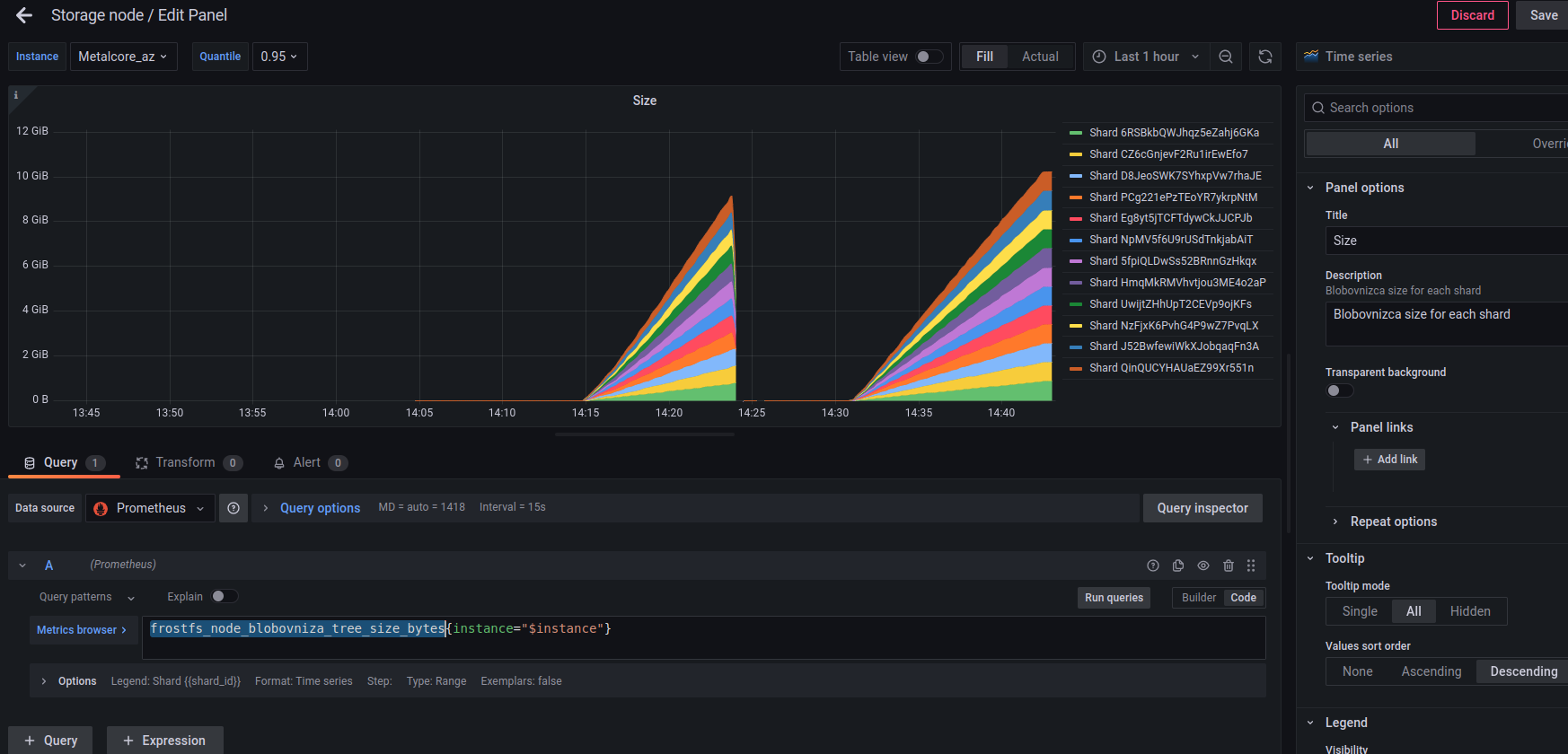This screenshot has height=754, width=1568.
Task: Open the Prometheus data source dropdown
Action: pyautogui.click(x=150, y=508)
